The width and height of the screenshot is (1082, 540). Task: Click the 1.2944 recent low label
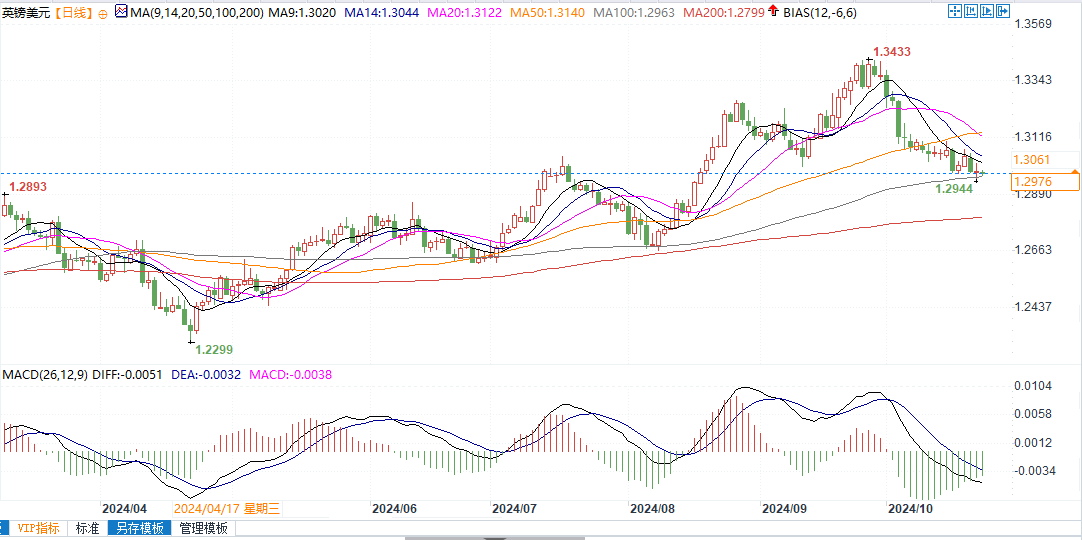[955, 188]
